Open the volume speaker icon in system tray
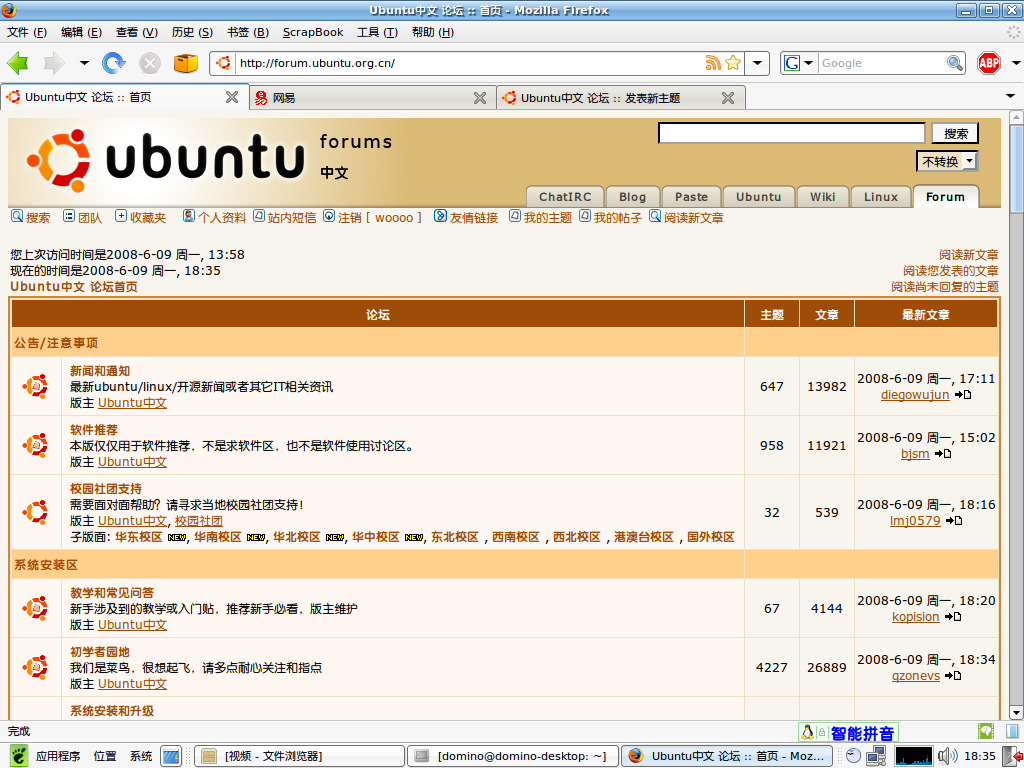 (x=948, y=756)
